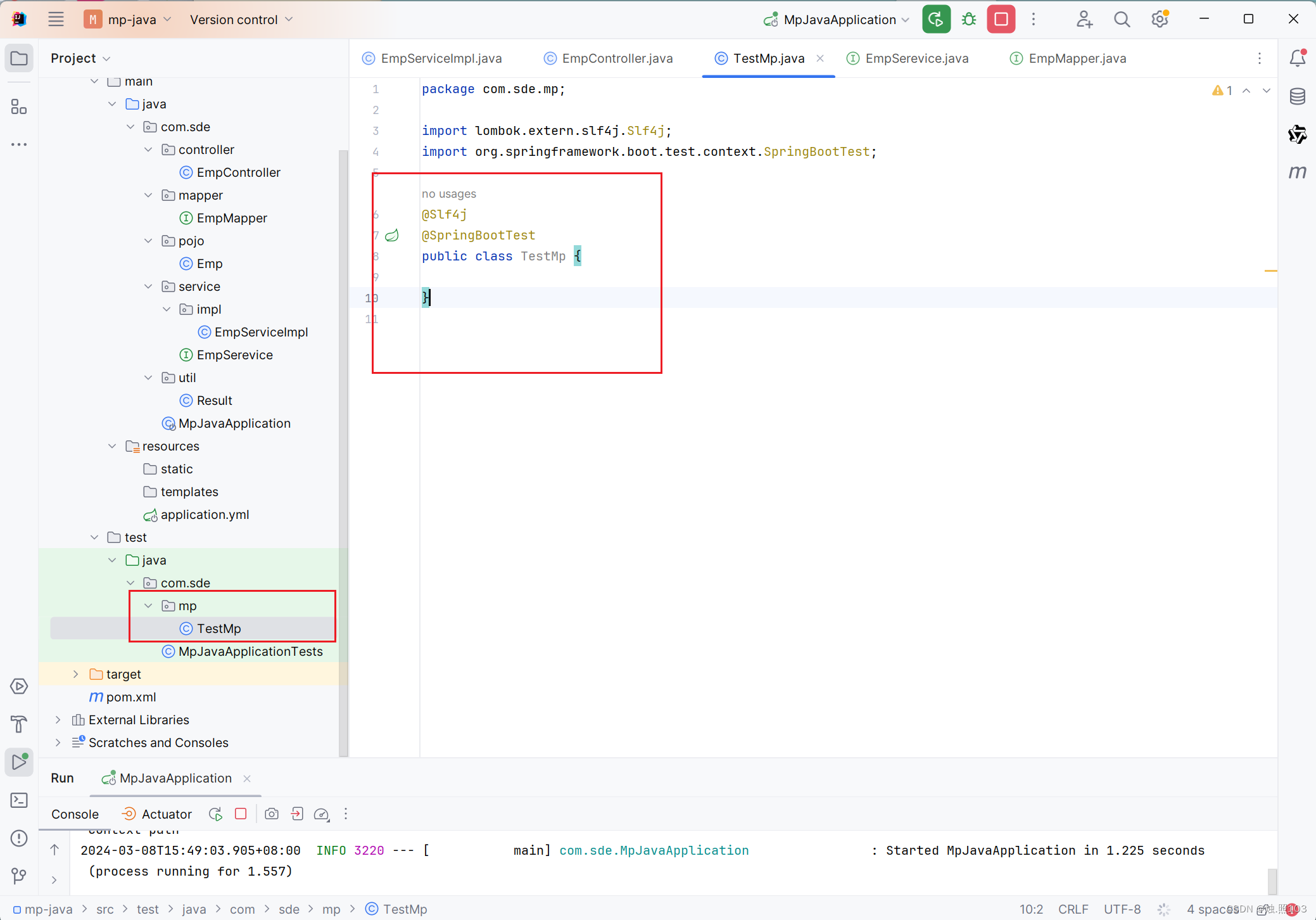1316x920 pixels.
Task: Open the Build hammer tool window
Action: click(19, 724)
